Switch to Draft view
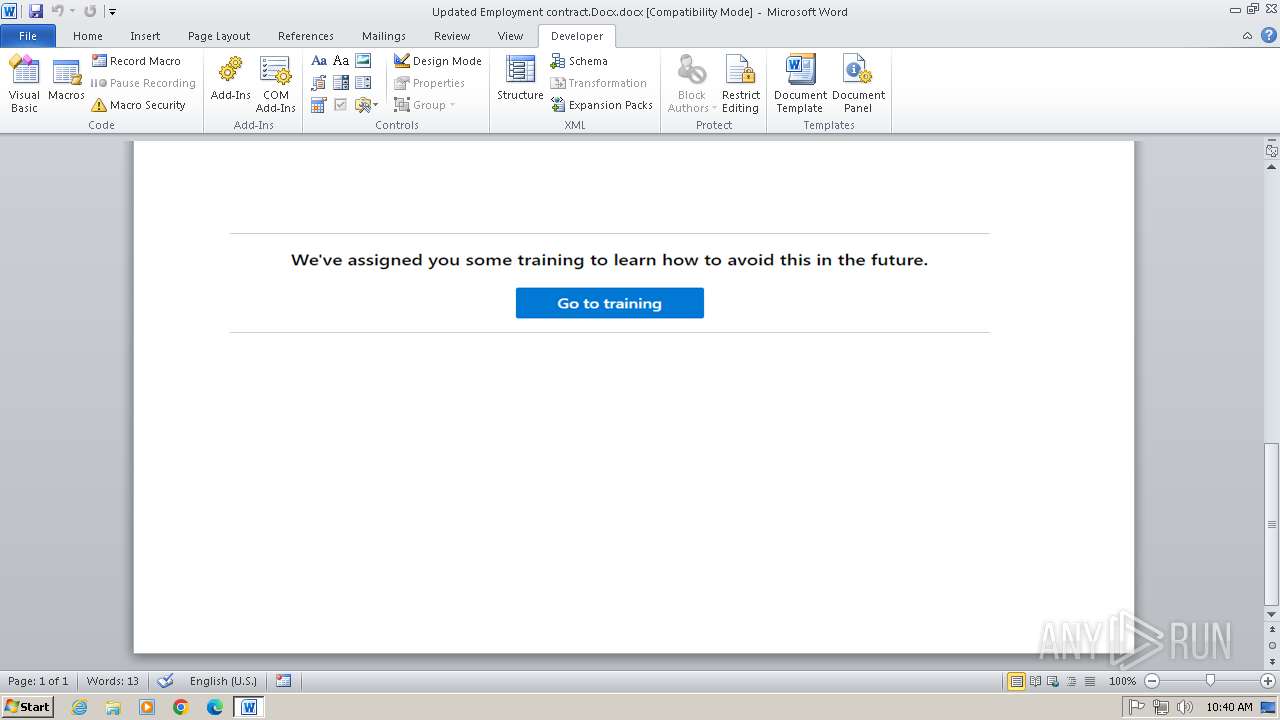Screen dimensions: 1280x720 click(1088, 681)
